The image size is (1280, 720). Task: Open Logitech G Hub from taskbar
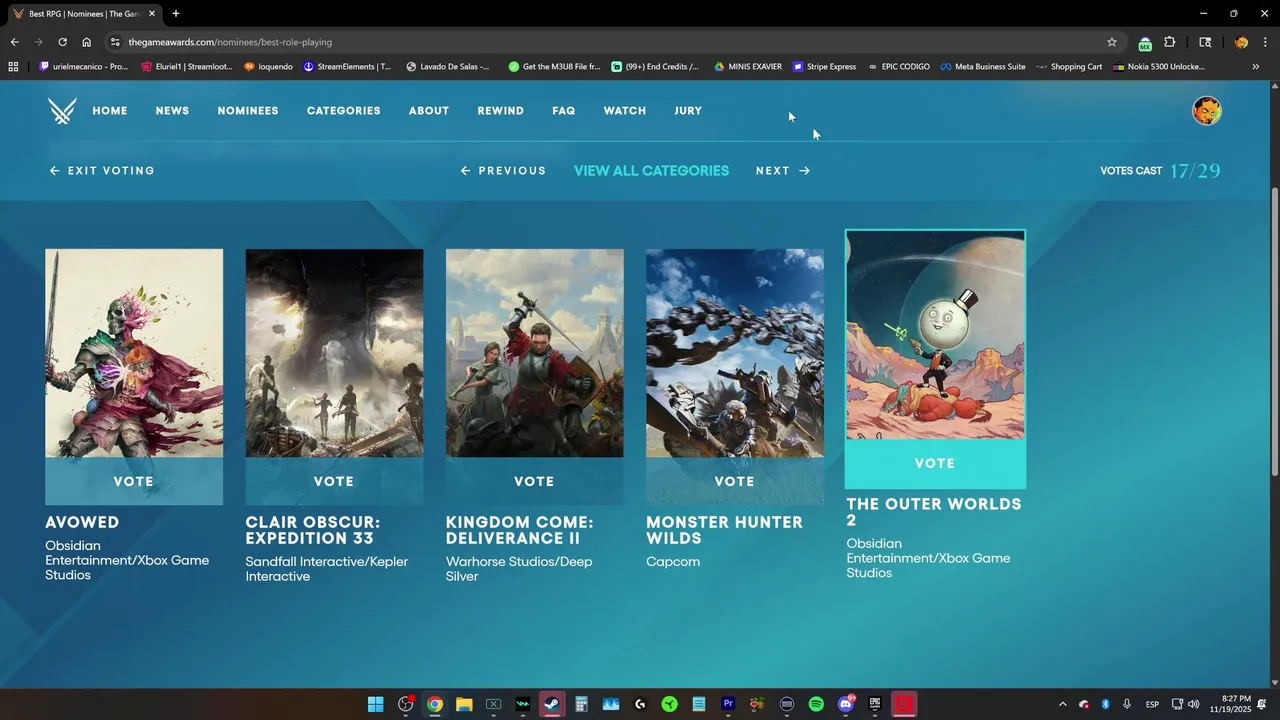click(640, 704)
